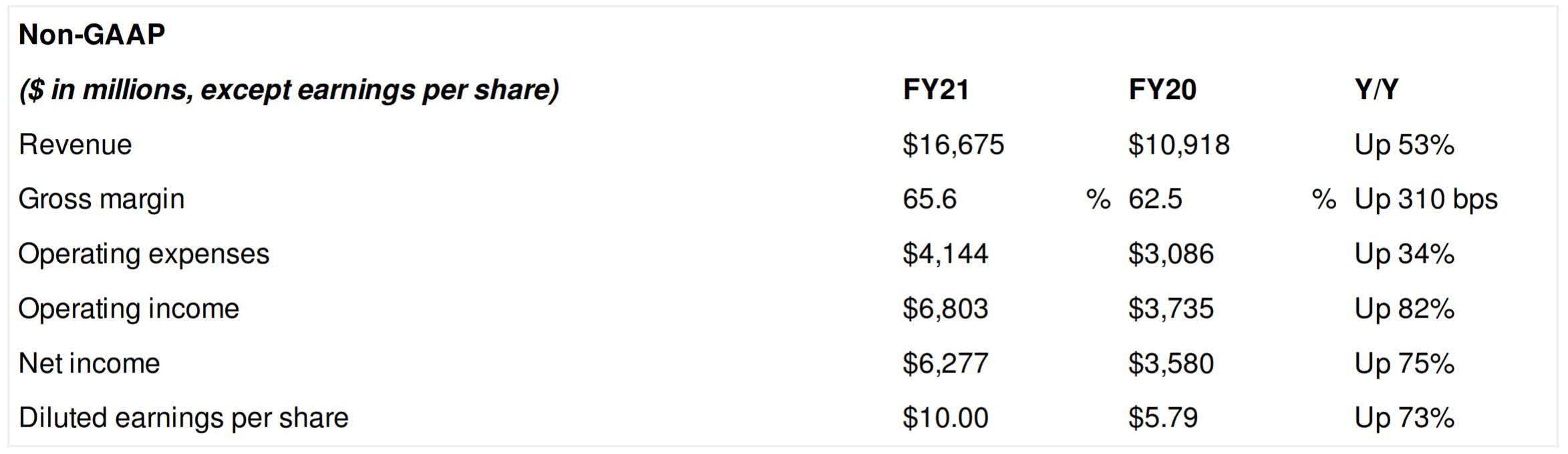The width and height of the screenshot is (1568, 454).
Task: Click the units note in italics
Action: coord(289,90)
